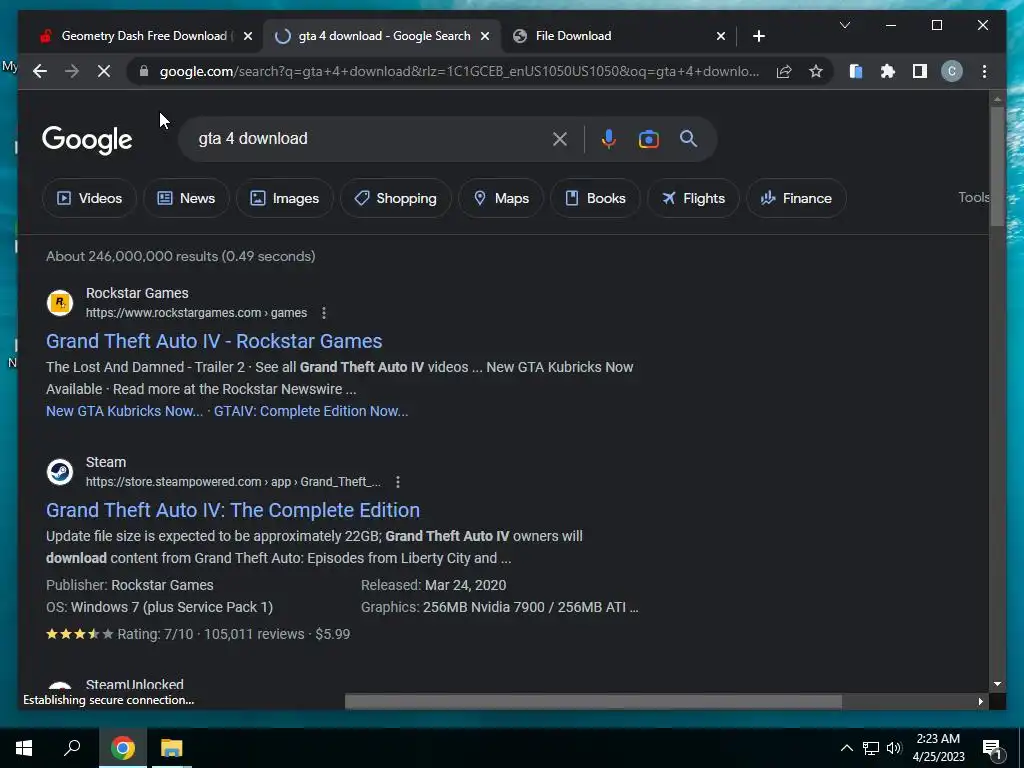
Task: Open the volume control in tray
Action: click(894, 748)
